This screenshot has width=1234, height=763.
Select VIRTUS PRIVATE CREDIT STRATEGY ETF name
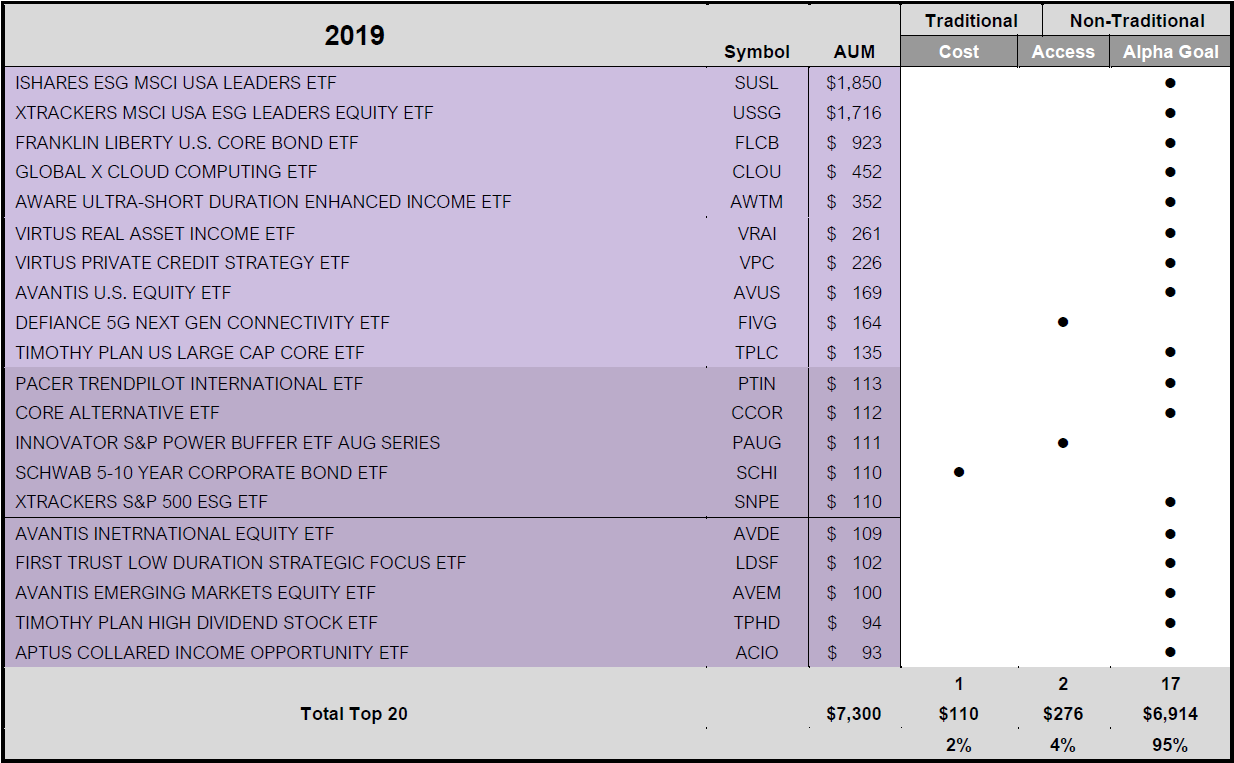click(182, 263)
